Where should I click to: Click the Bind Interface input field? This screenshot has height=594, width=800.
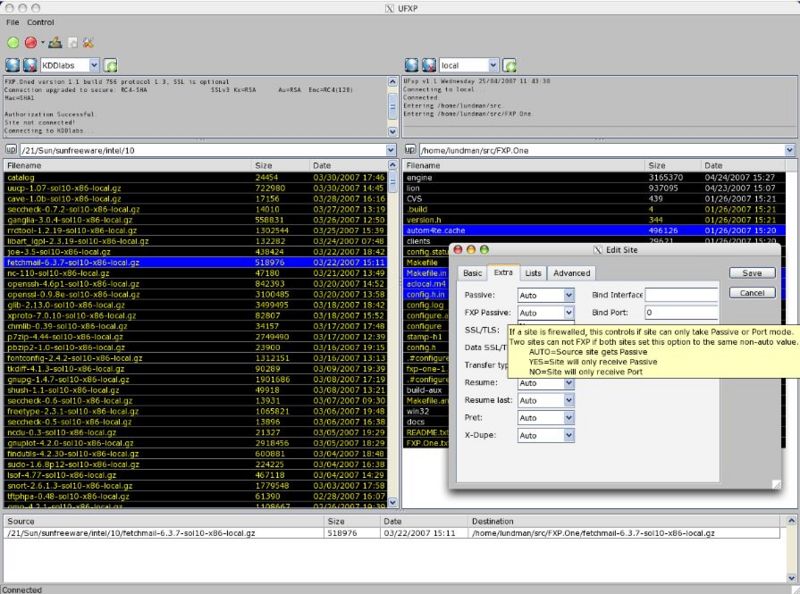(x=681, y=295)
